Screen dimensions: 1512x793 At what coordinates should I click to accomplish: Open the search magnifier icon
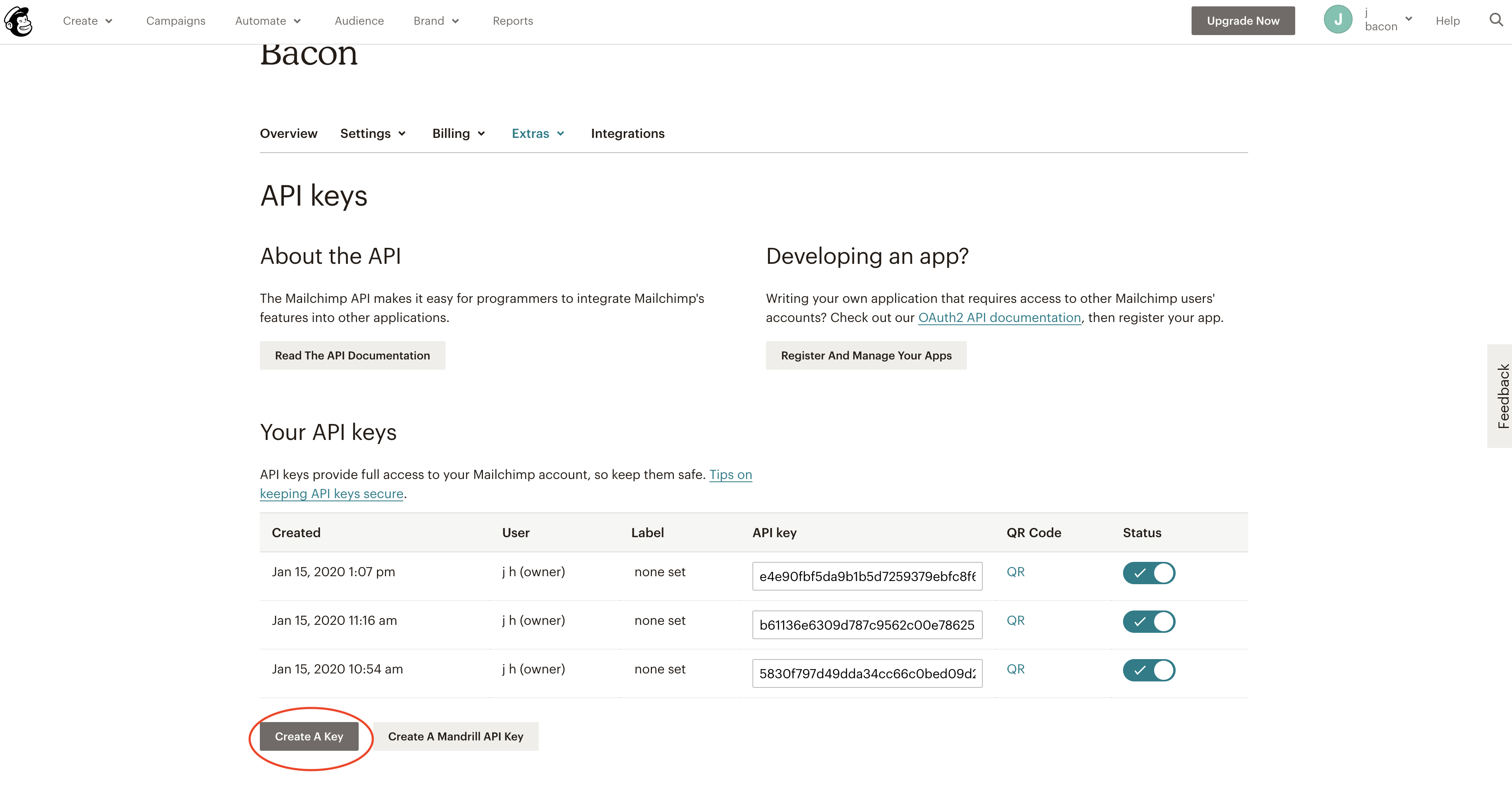coord(1496,21)
